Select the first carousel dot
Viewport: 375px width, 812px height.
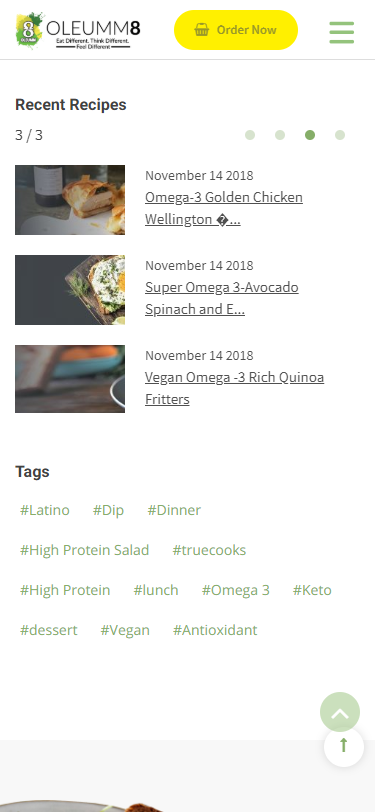click(x=250, y=135)
